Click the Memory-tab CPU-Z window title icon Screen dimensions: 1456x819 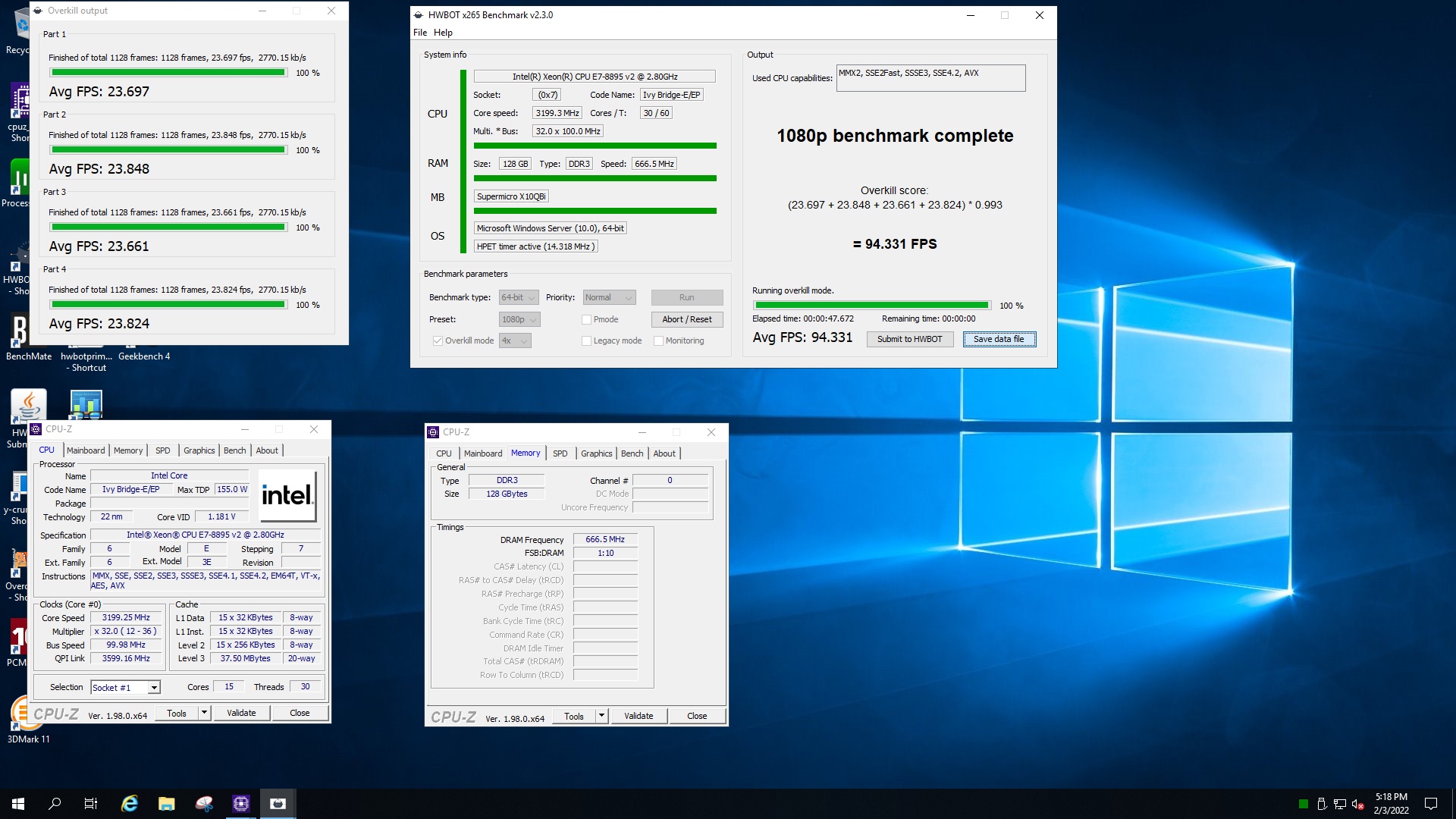(x=433, y=432)
